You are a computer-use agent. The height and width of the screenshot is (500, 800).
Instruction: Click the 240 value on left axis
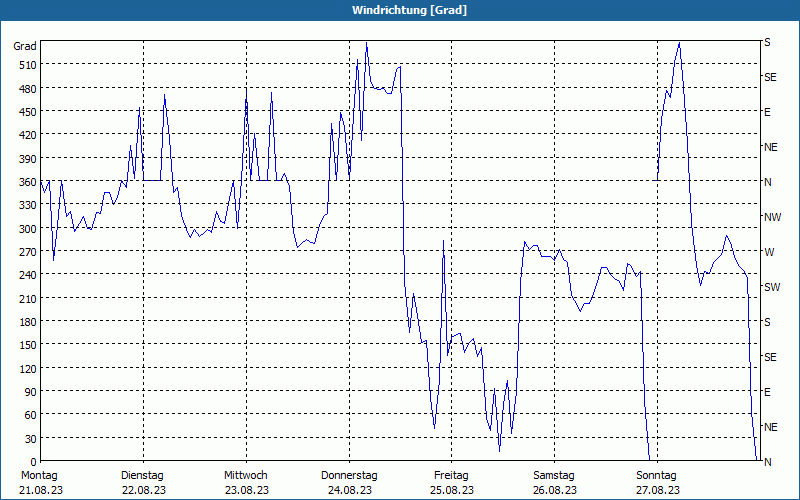[x=25, y=275]
